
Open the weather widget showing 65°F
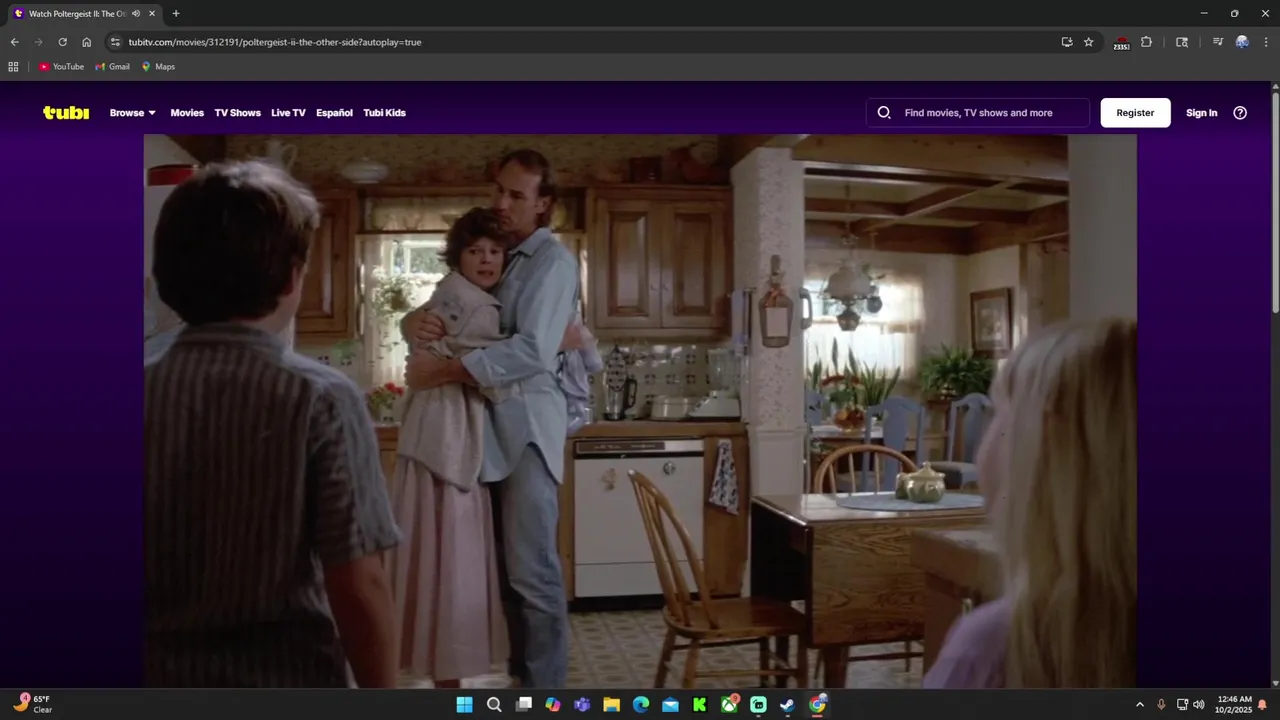pos(34,704)
